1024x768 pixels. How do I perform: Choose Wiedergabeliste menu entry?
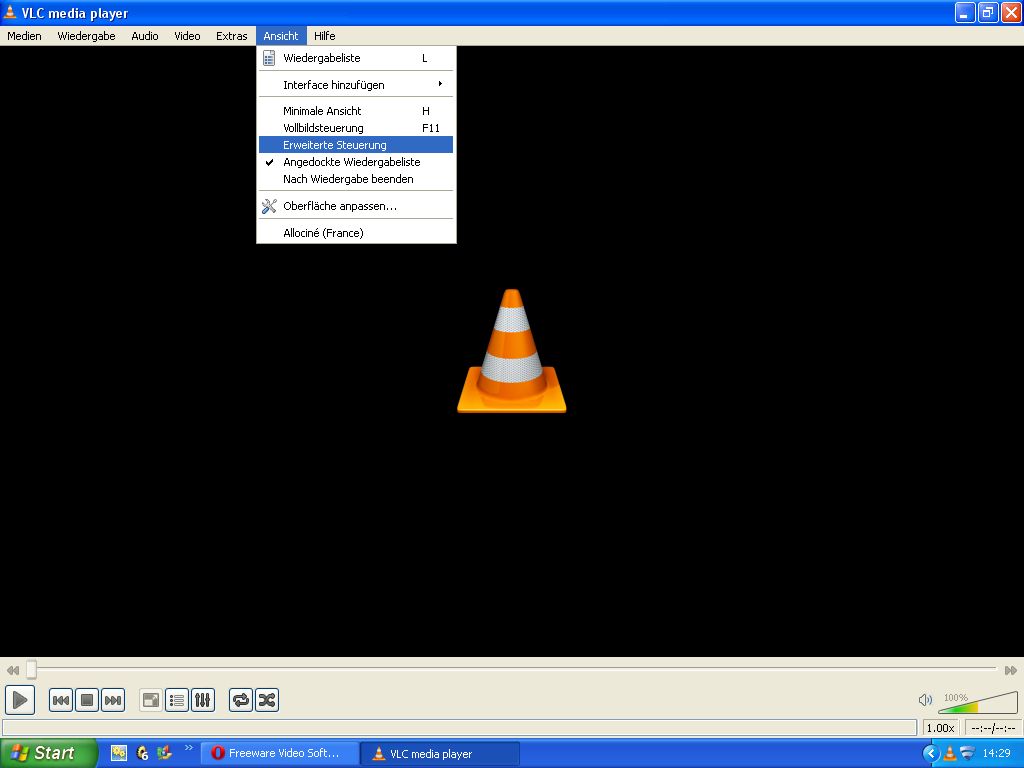(x=356, y=58)
